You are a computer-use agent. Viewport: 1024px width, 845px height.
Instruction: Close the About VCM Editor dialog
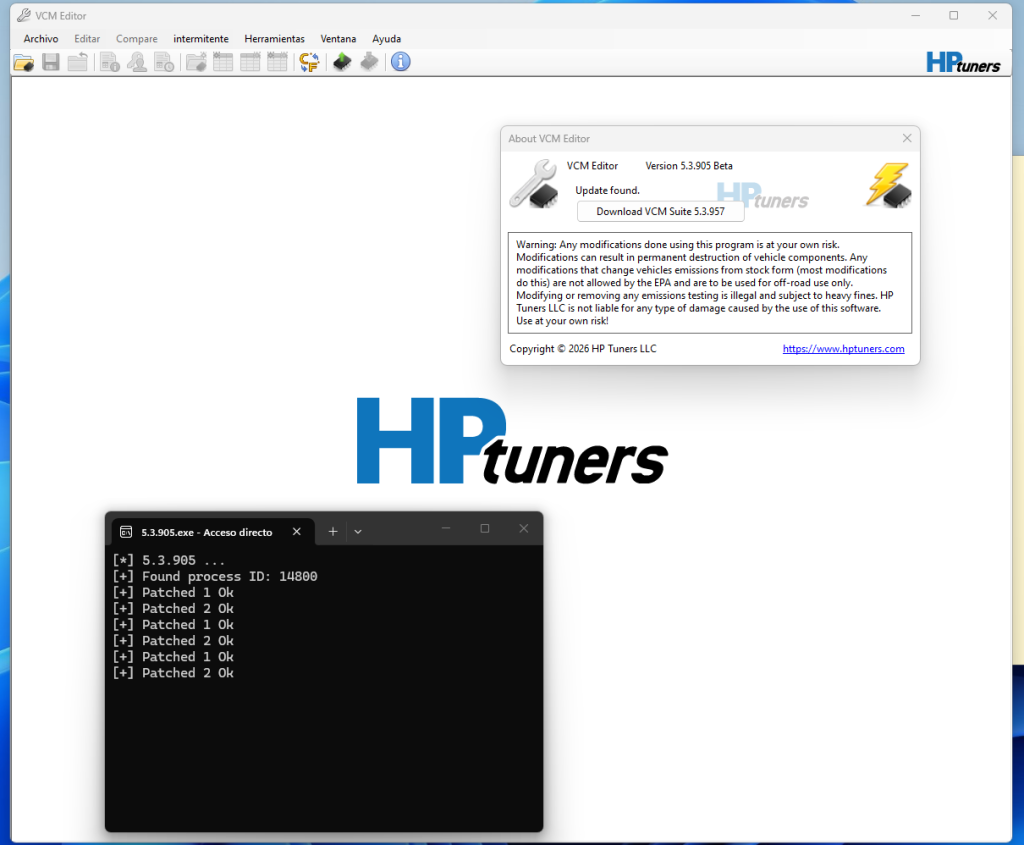(x=907, y=138)
